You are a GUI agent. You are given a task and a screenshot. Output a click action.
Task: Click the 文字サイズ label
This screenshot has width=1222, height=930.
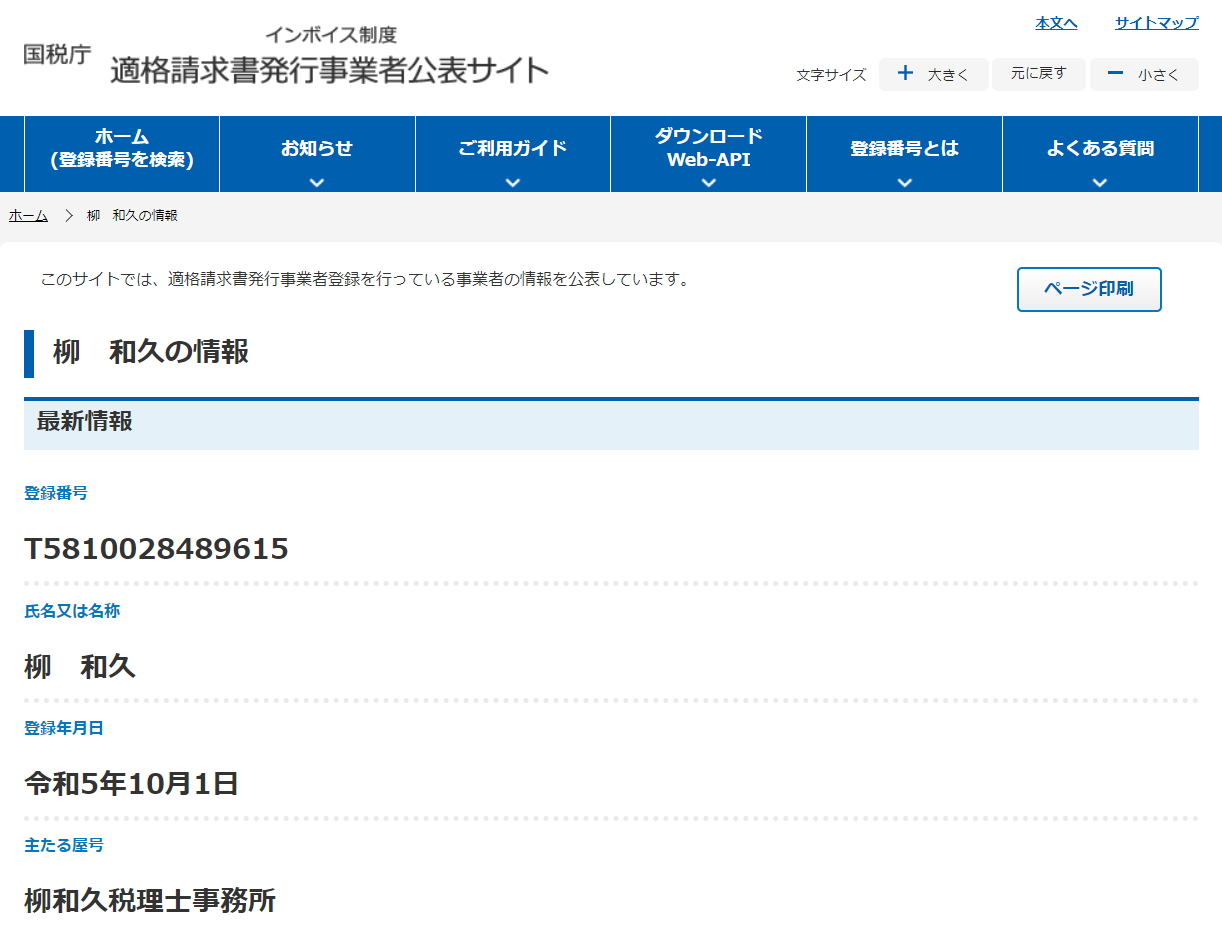(x=831, y=75)
